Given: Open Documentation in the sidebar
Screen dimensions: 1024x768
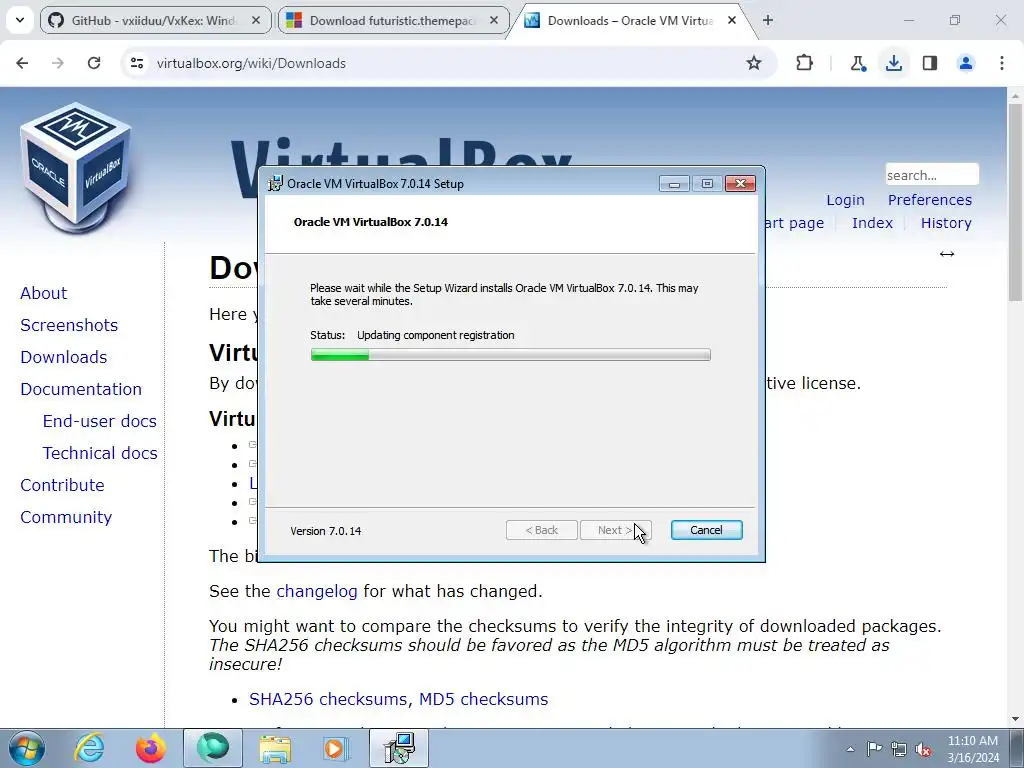Looking at the screenshot, I should point(81,389).
